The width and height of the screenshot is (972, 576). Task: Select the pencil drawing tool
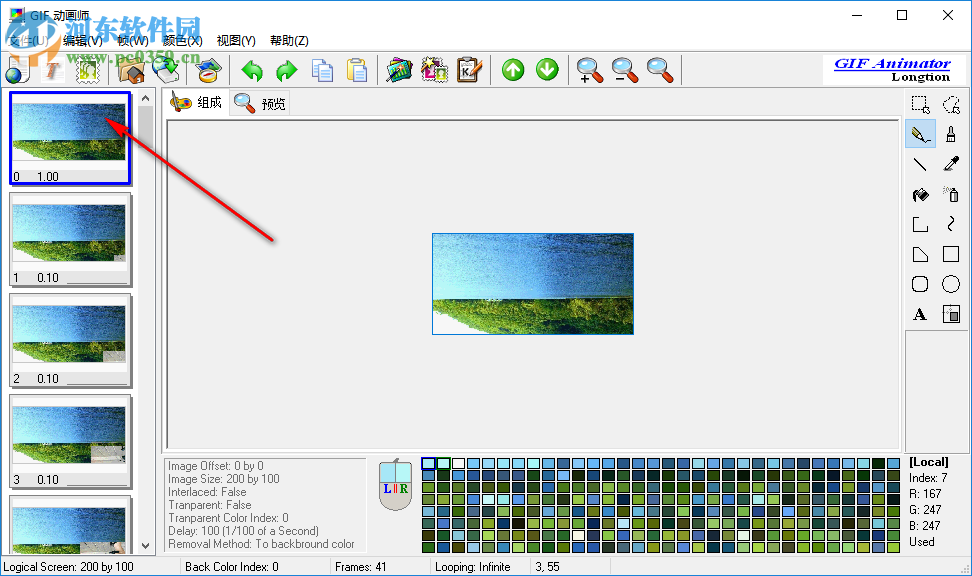click(x=920, y=135)
